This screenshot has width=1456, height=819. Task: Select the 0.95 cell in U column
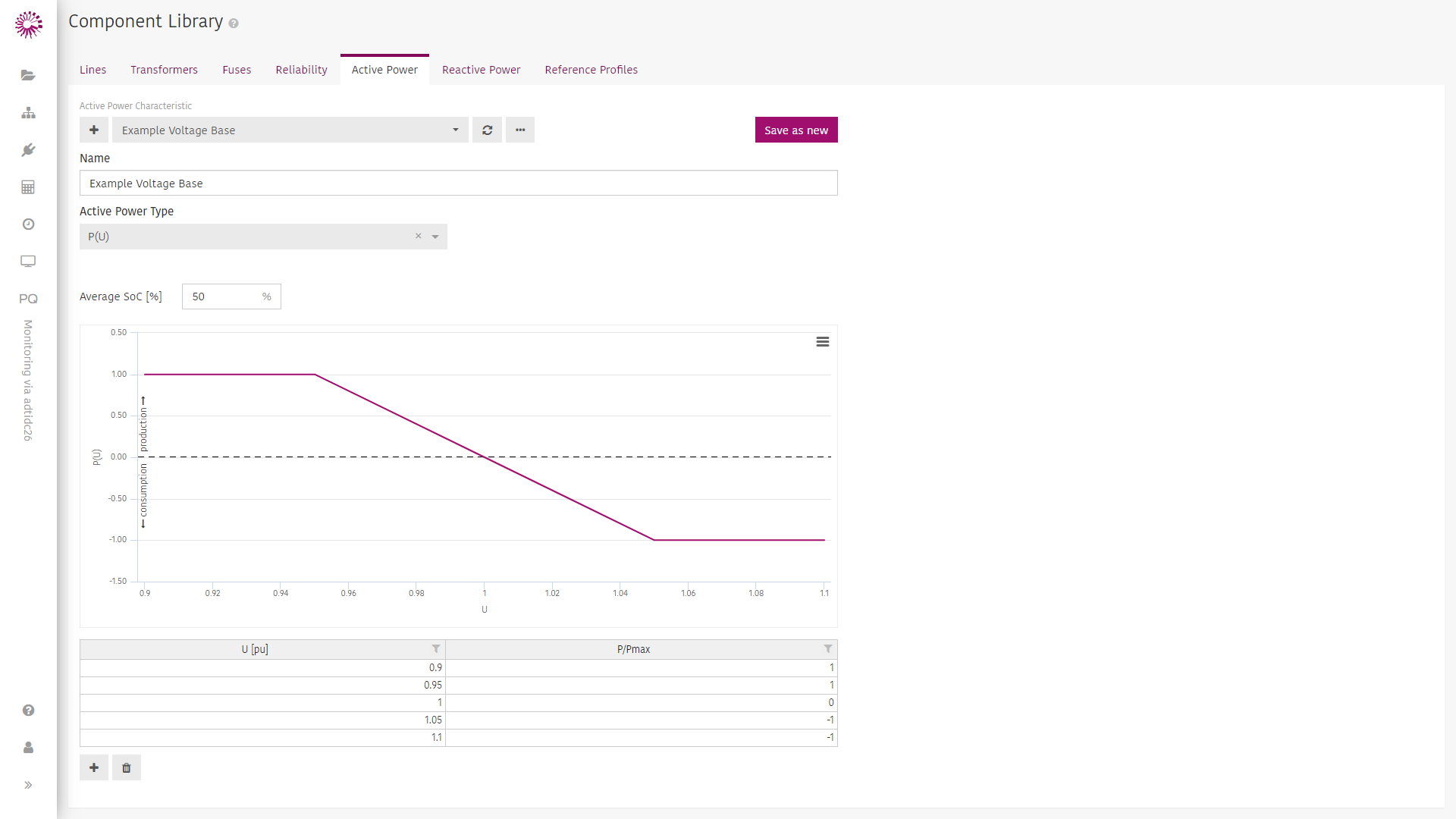pyautogui.click(x=262, y=685)
